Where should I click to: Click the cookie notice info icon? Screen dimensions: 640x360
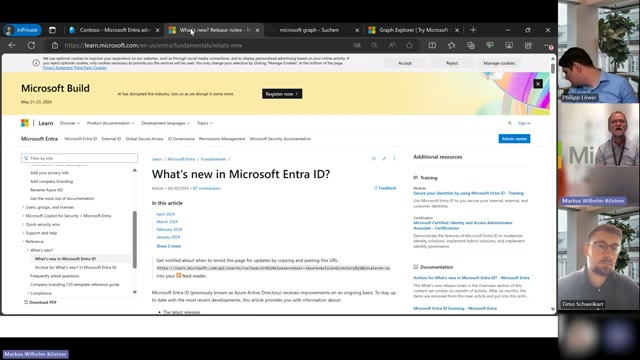(x=36, y=63)
